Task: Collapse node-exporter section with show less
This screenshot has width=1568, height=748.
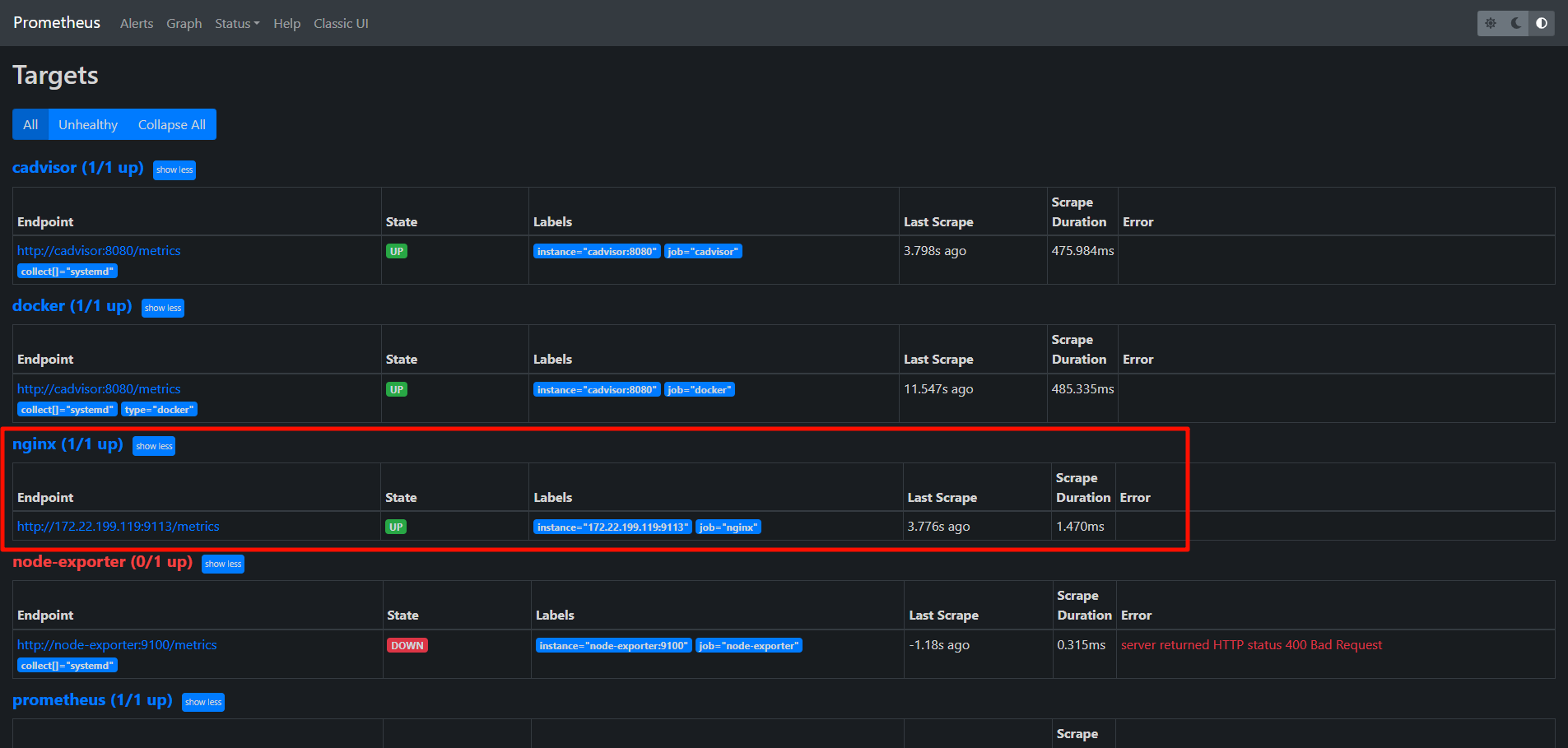Action: point(223,564)
